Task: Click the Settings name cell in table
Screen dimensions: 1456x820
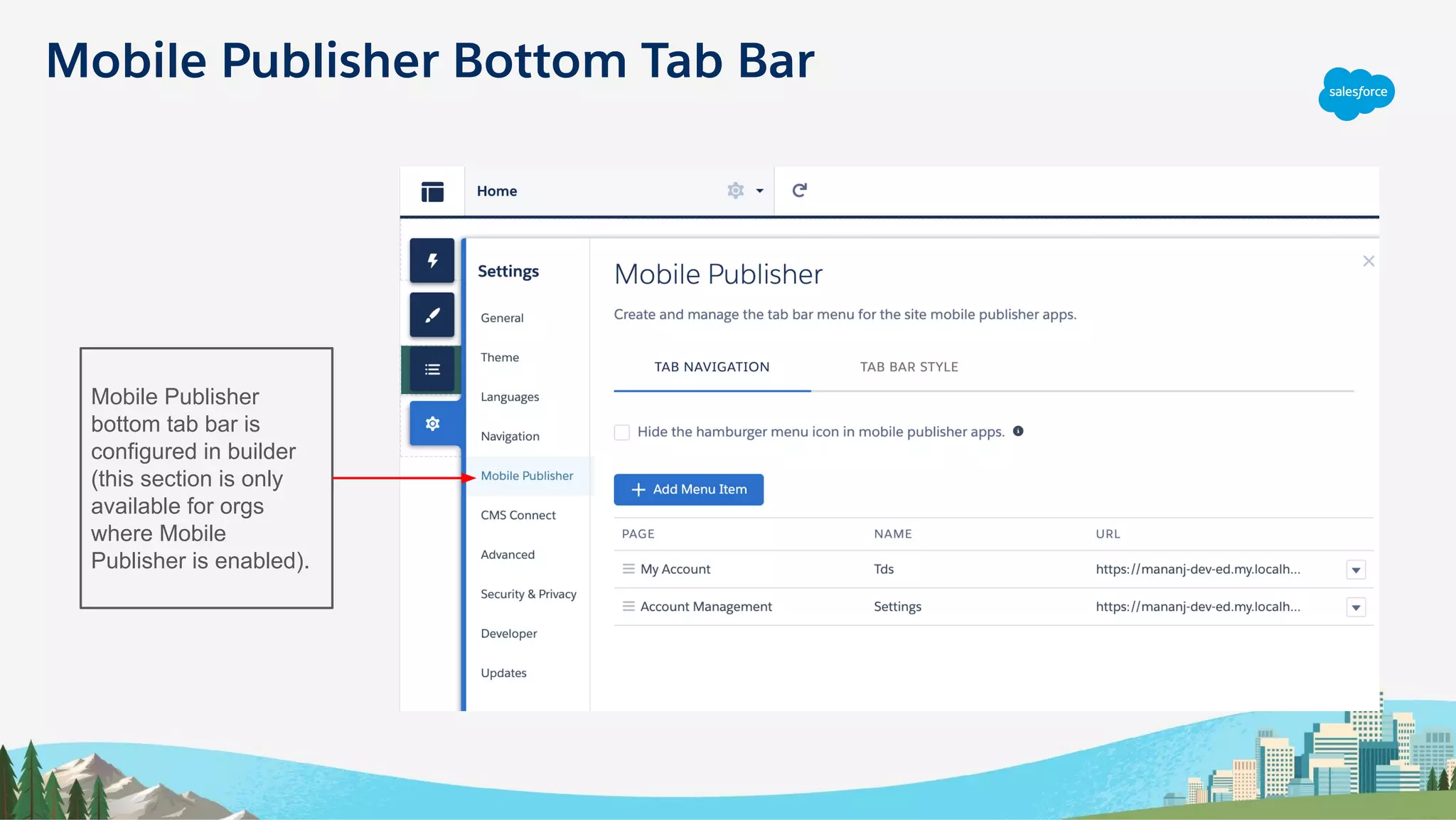Action: tap(897, 607)
